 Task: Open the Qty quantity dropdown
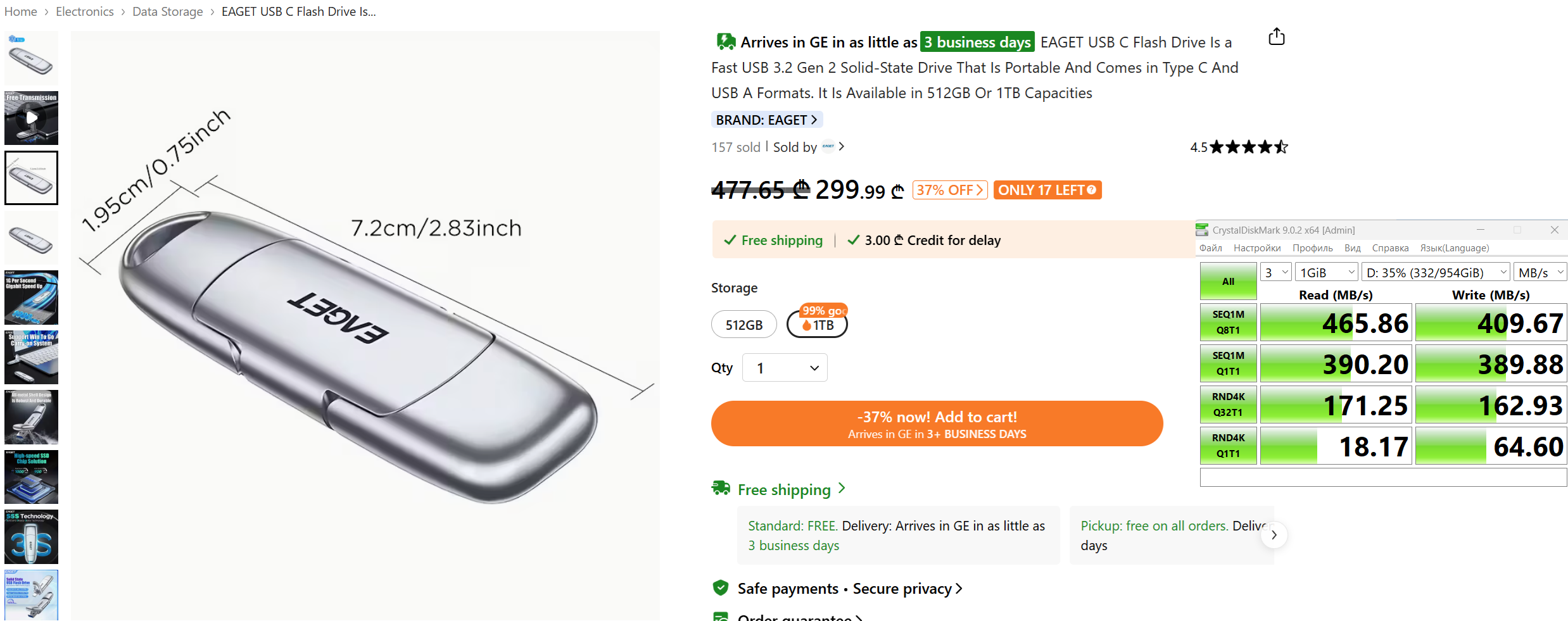(785, 368)
